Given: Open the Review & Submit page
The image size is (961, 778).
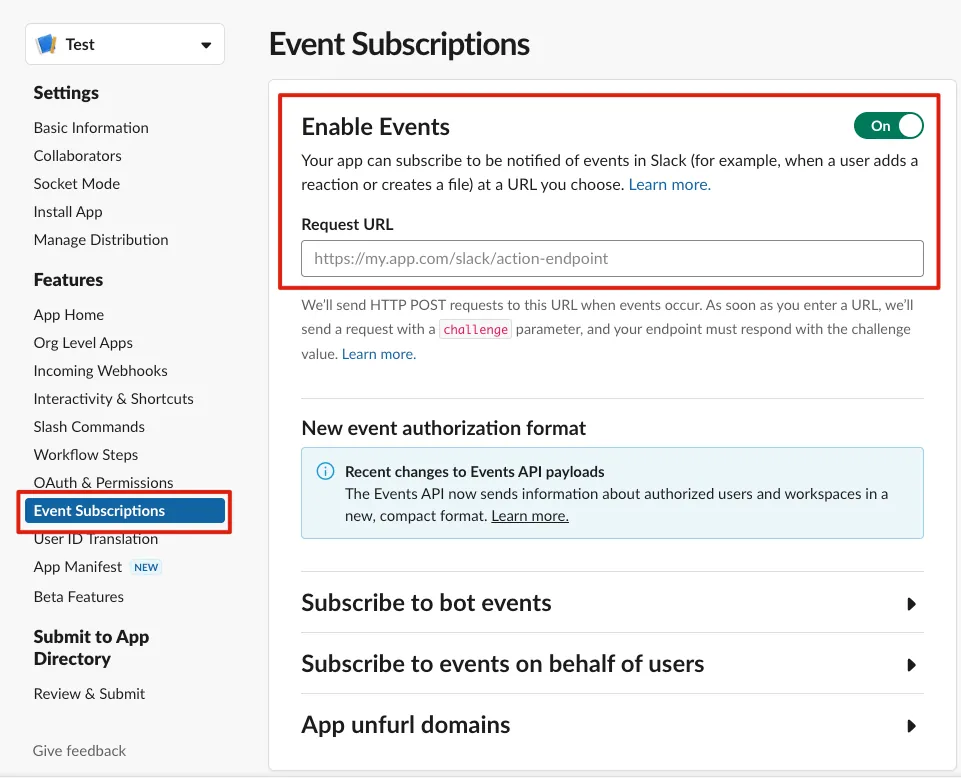Looking at the screenshot, I should [x=89, y=694].
